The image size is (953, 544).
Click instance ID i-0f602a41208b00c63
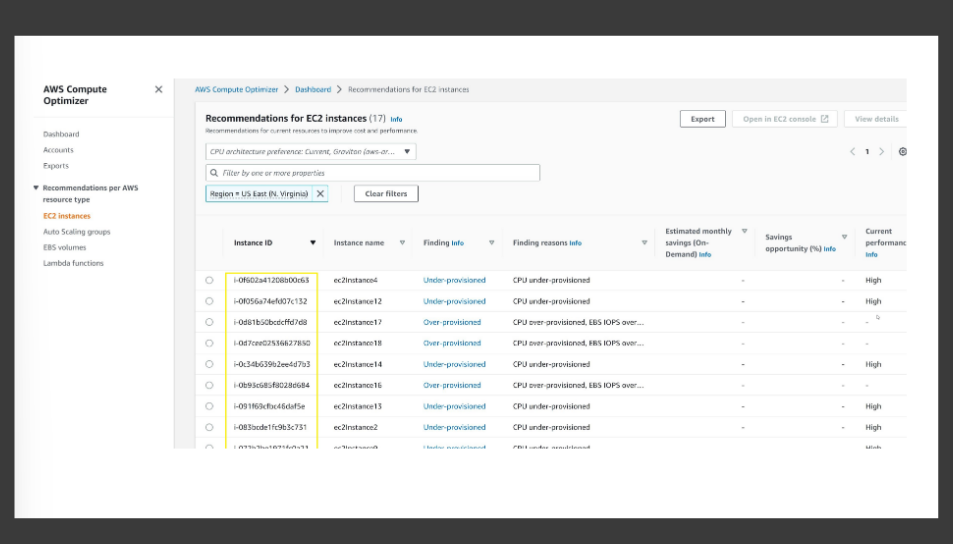pos(271,280)
